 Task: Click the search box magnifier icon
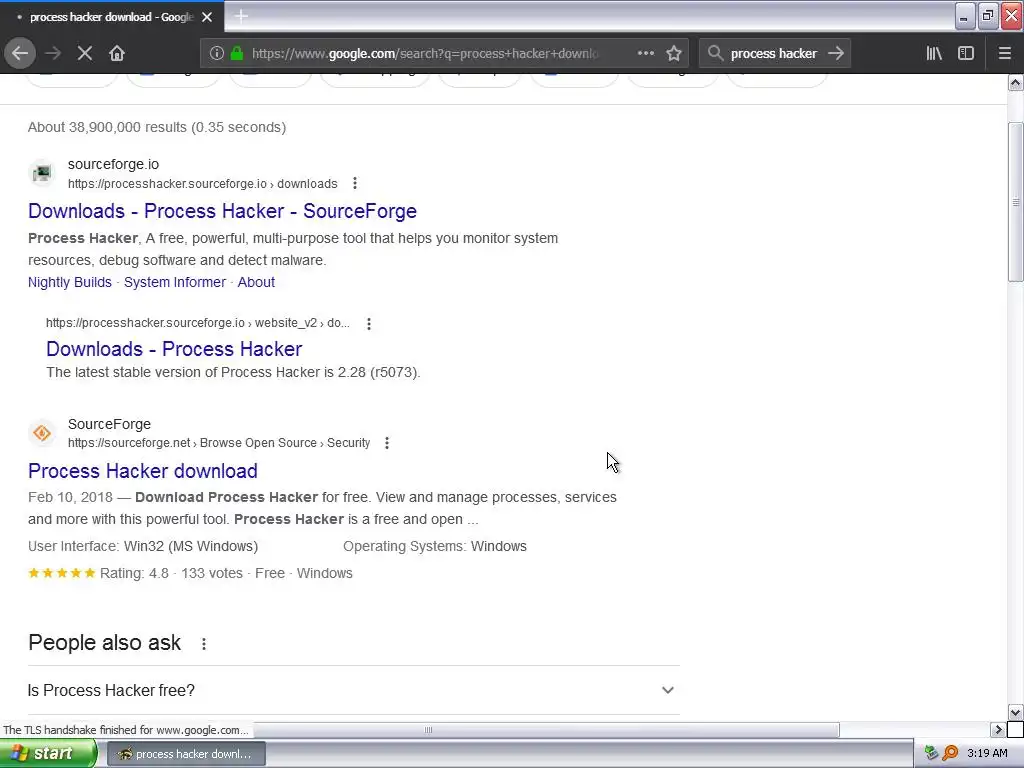715,54
